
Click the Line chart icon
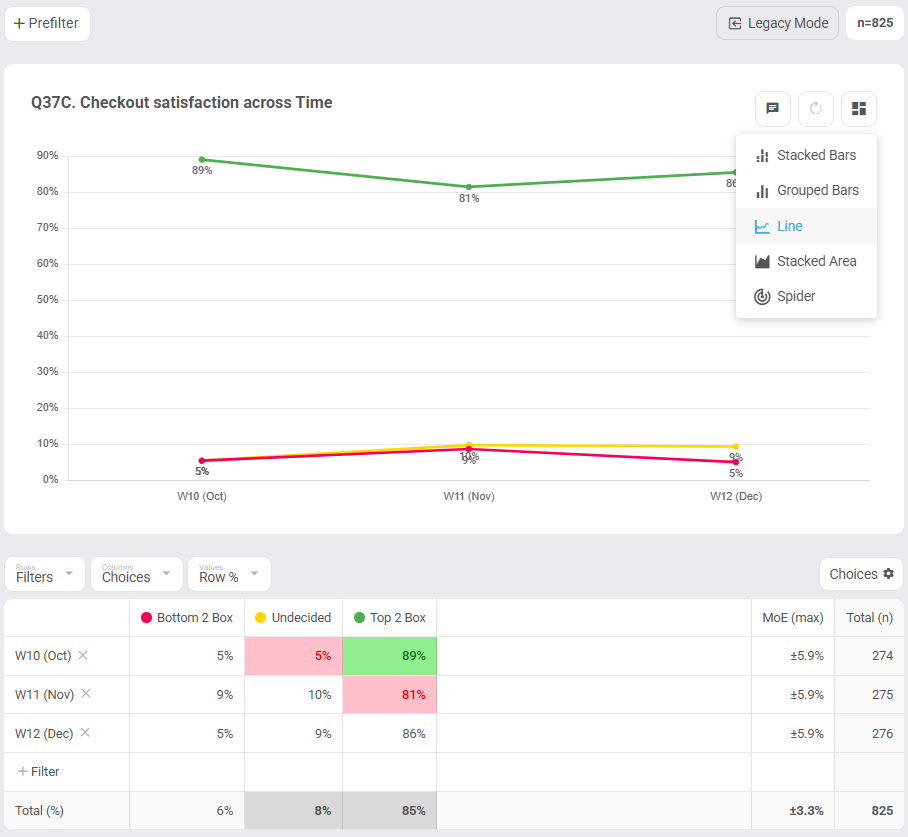[762, 226]
